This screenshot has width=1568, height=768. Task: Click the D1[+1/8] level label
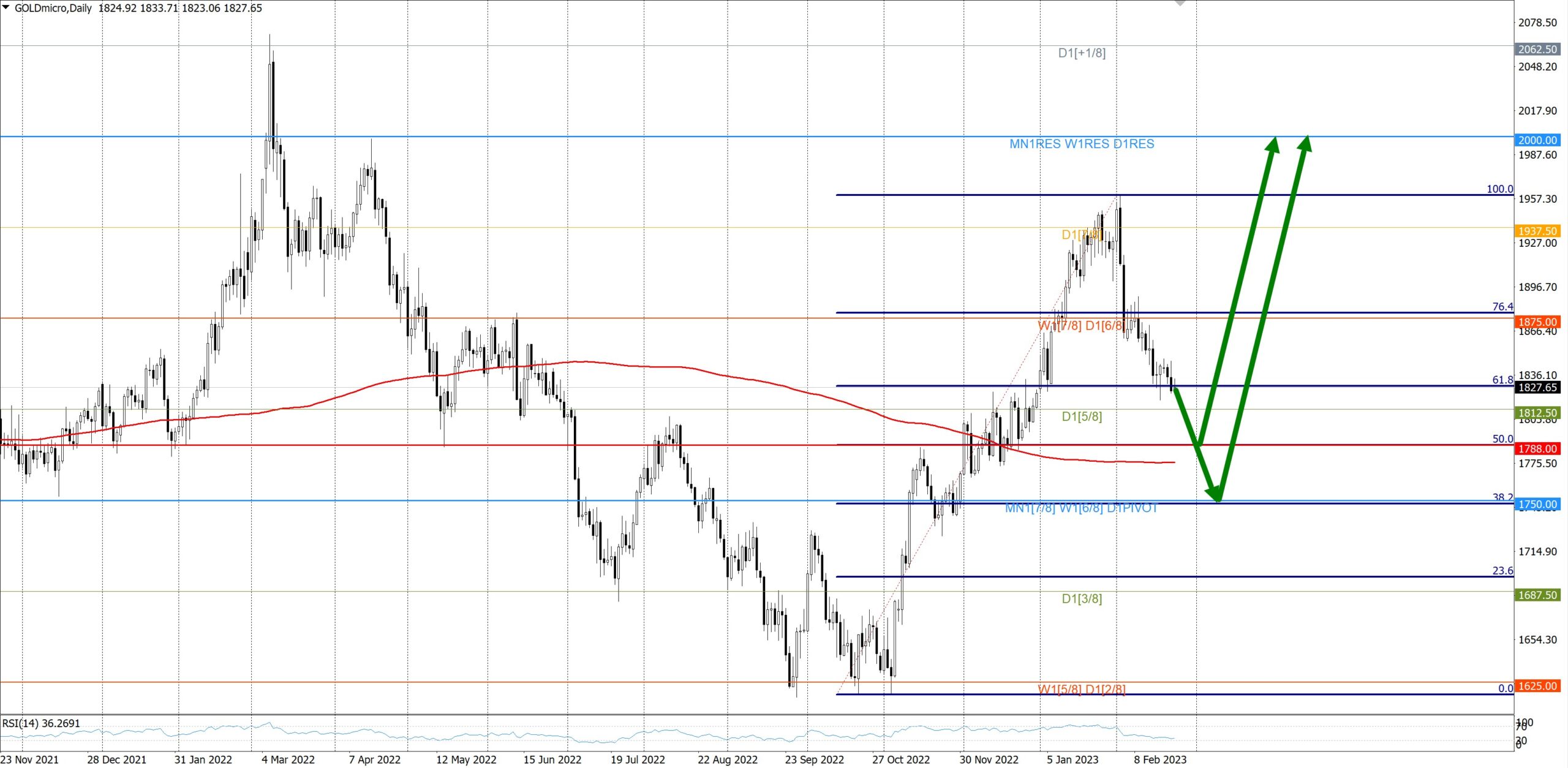pyautogui.click(x=1082, y=53)
